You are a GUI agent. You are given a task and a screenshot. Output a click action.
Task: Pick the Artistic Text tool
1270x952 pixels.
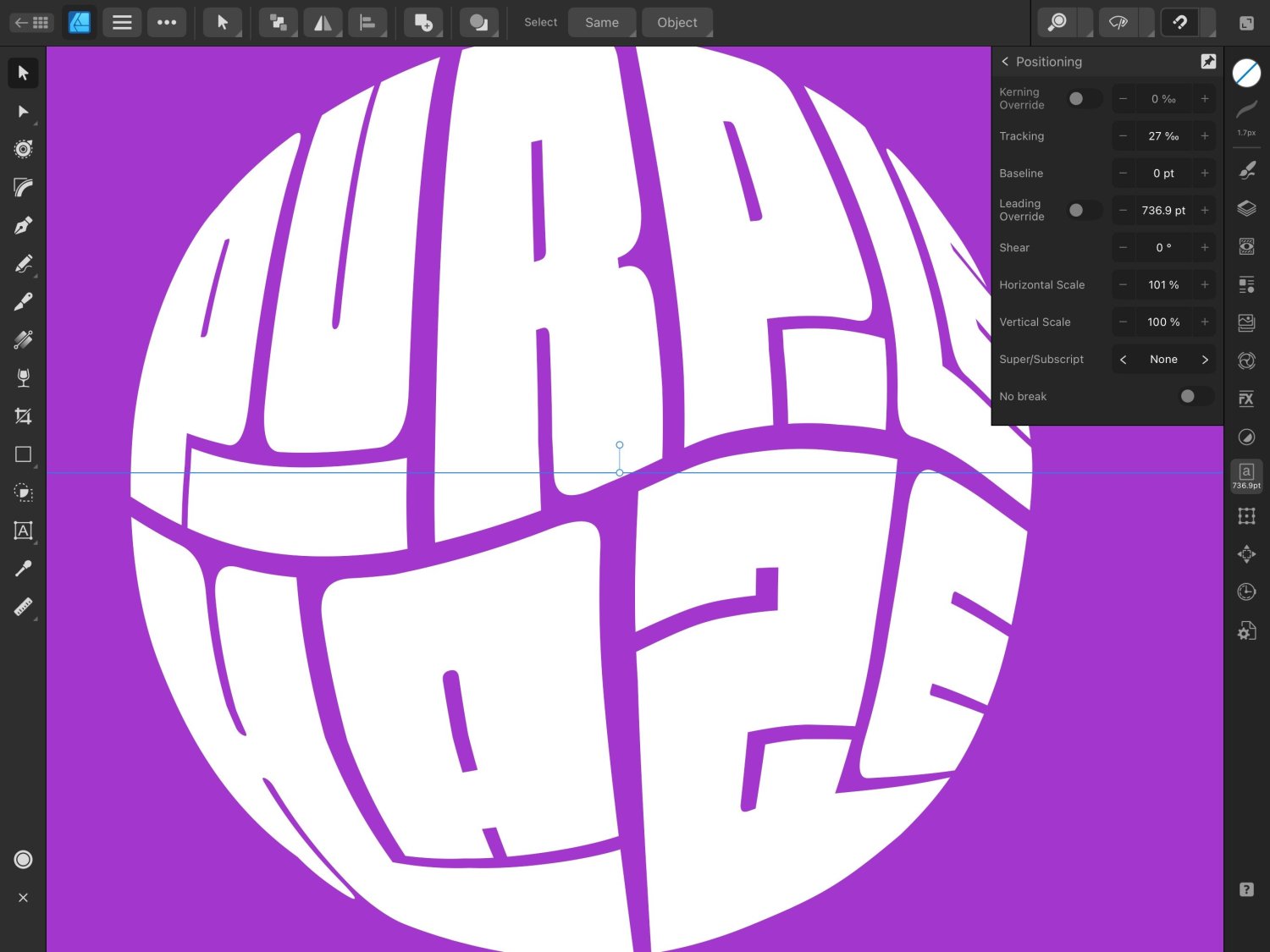click(23, 531)
